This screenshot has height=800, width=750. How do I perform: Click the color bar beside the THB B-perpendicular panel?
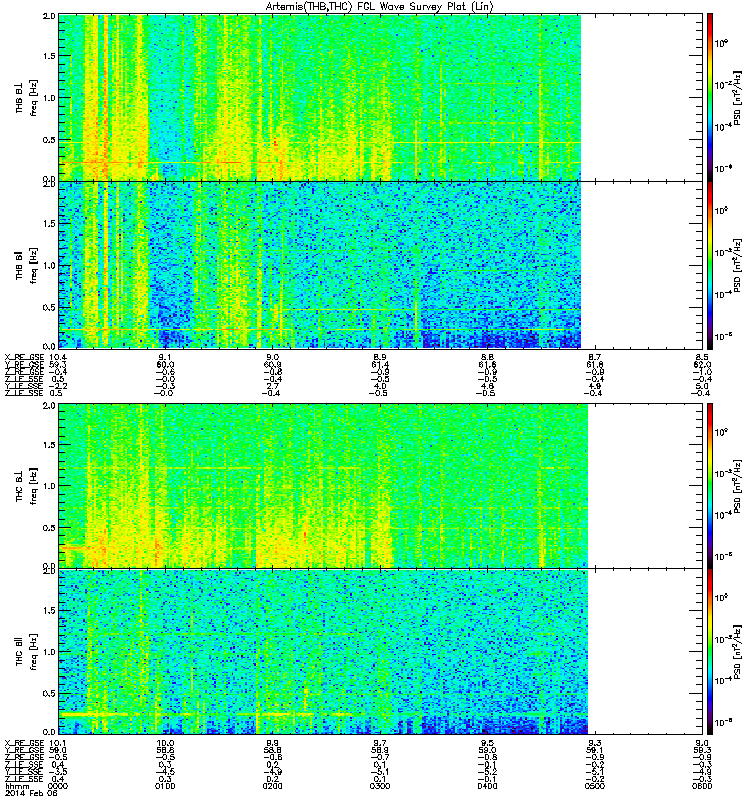click(x=710, y=97)
